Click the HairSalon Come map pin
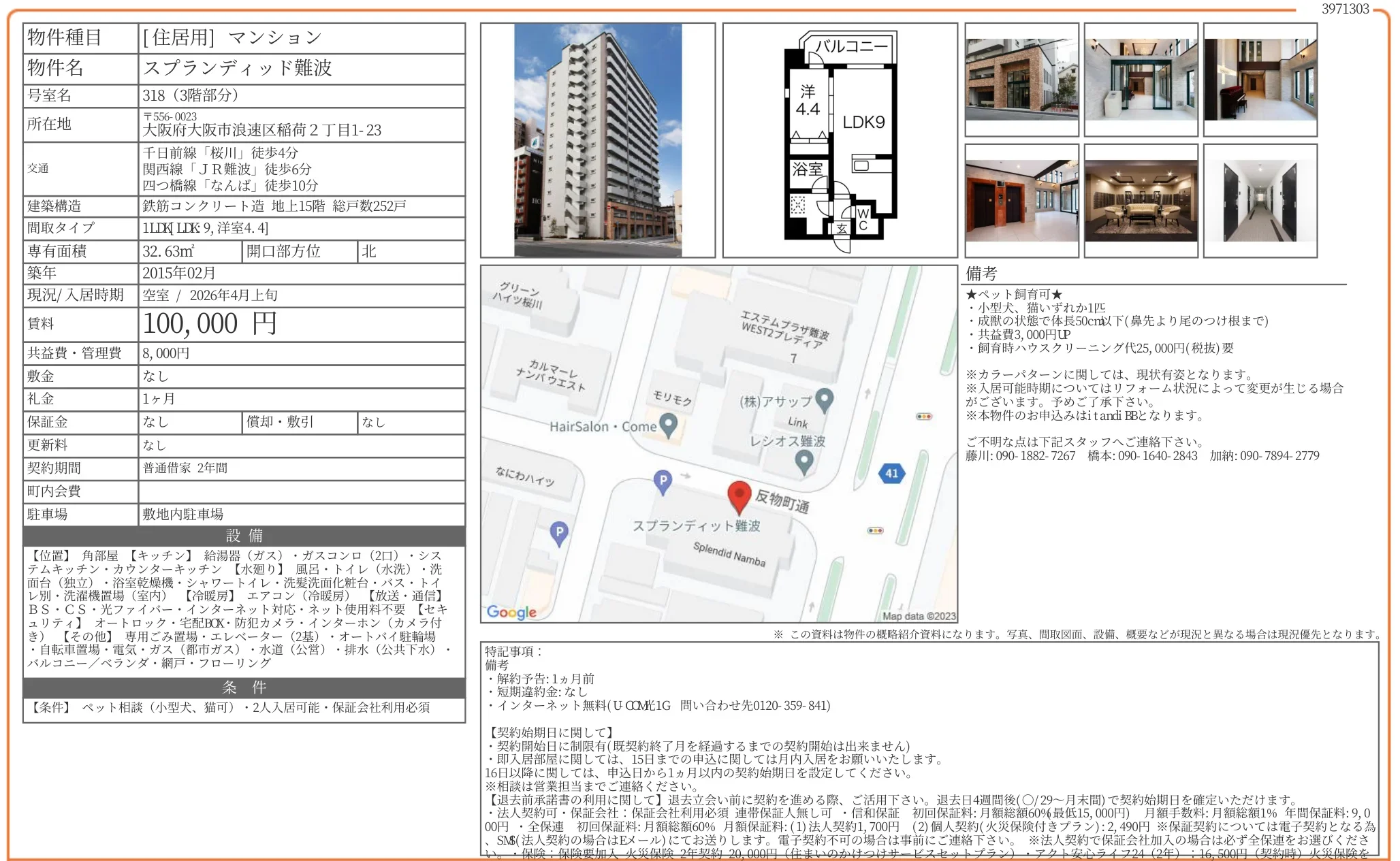The height and width of the screenshot is (861, 1400). 669,425
